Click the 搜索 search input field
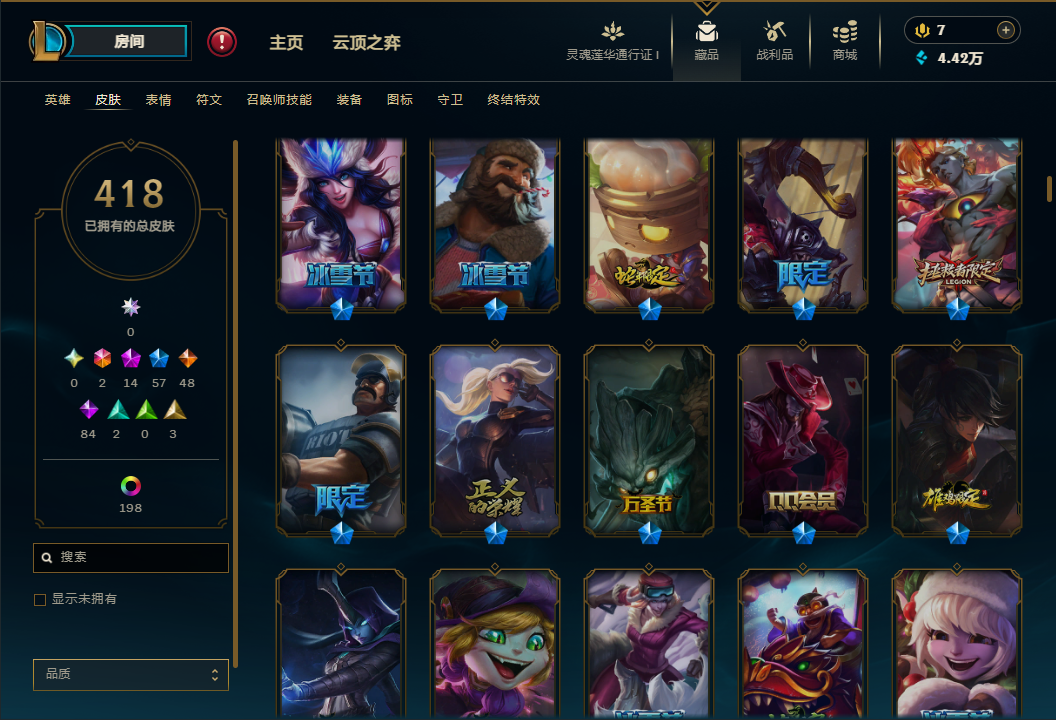Viewport: 1056px width, 720px height. (131, 558)
